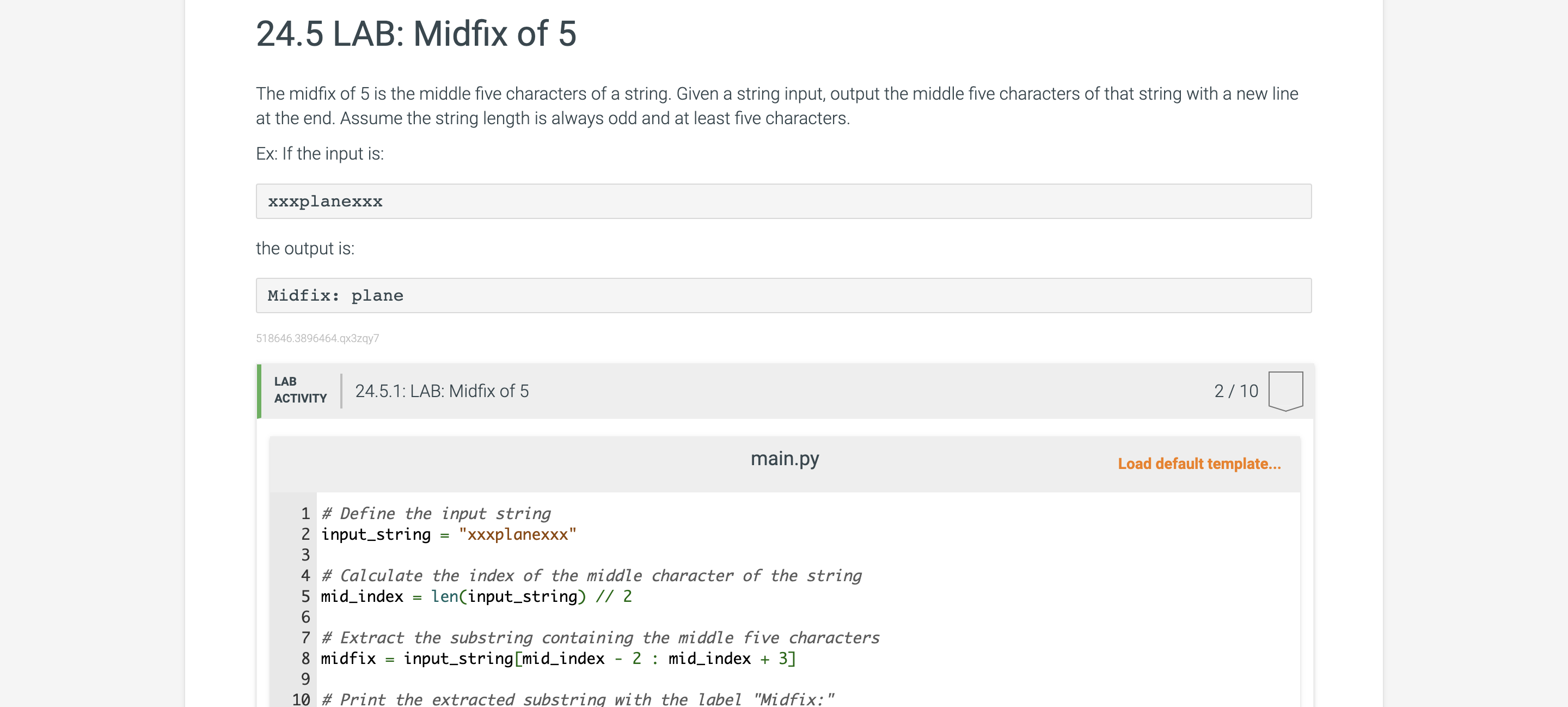Click line number 5 in the gutter
The height and width of the screenshot is (707, 1568).
pos(304,596)
